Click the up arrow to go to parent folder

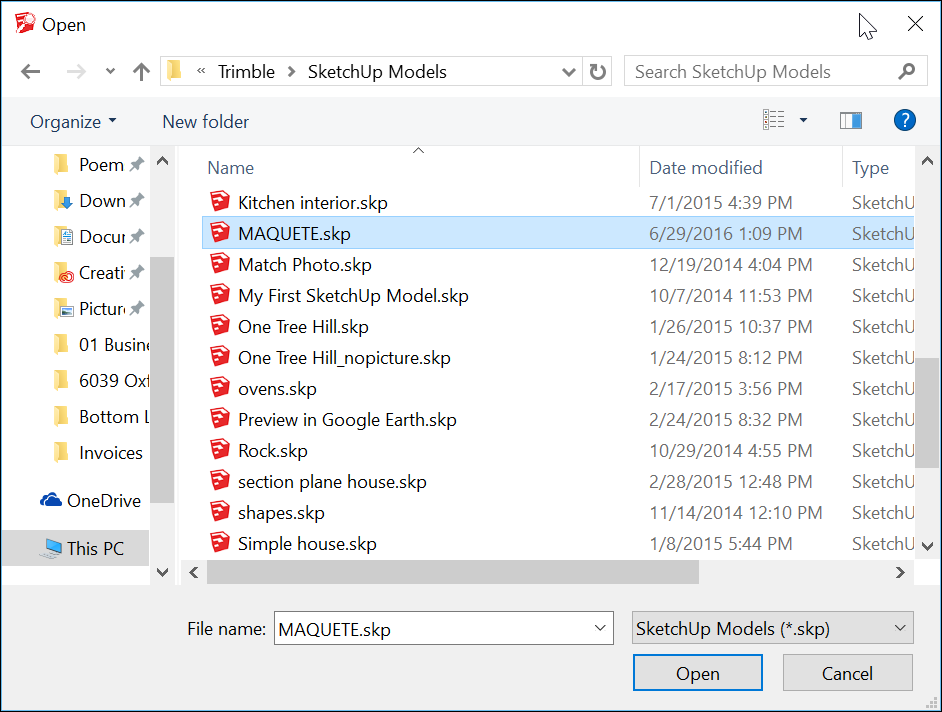(x=141, y=71)
